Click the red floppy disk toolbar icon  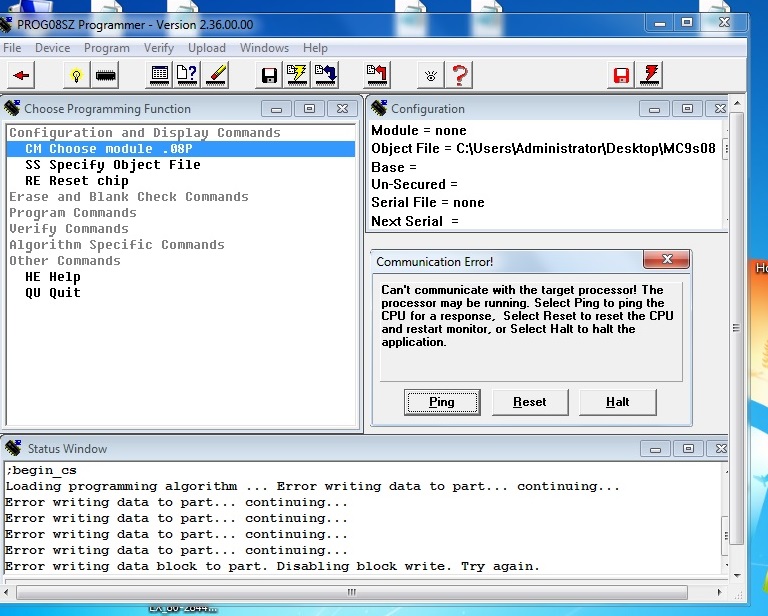pos(622,75)
